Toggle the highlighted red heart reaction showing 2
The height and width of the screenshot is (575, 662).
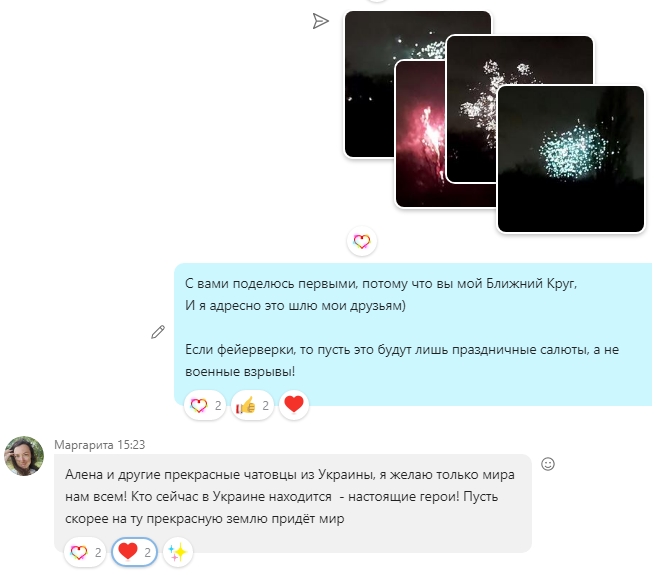click(x=134, y=552)
